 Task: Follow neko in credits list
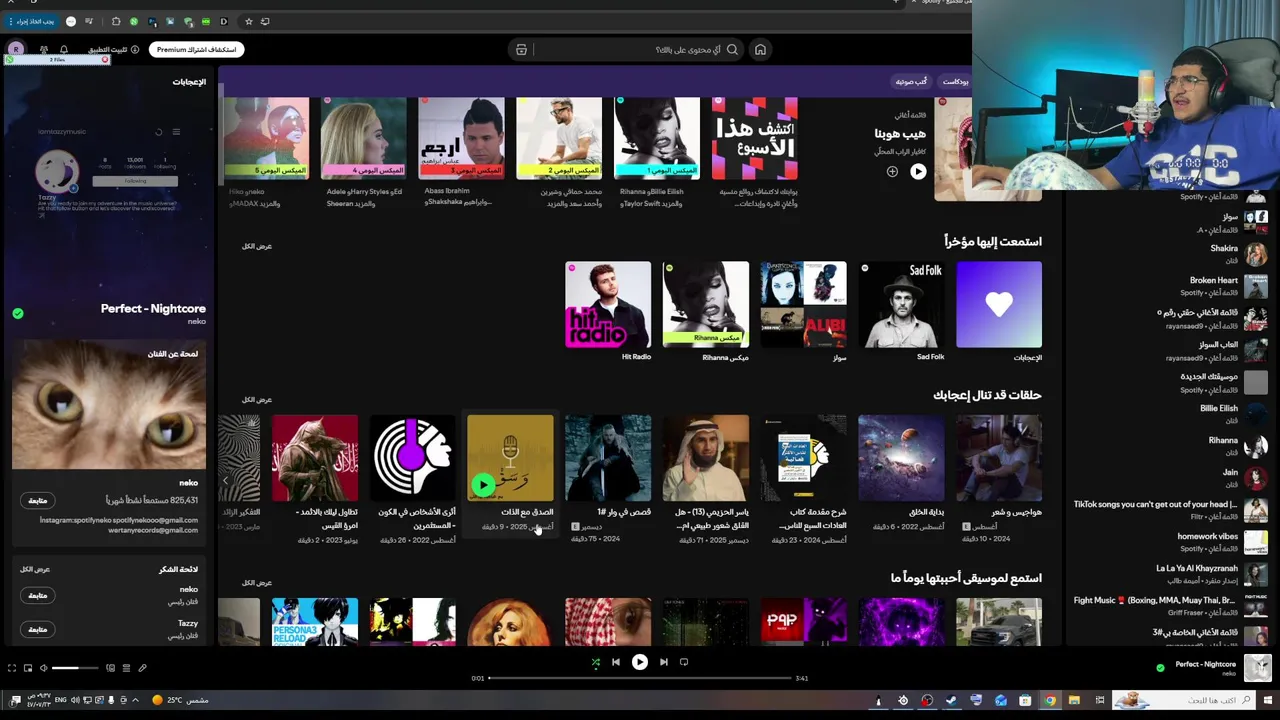pyautogui.click(x=37, y=595)
